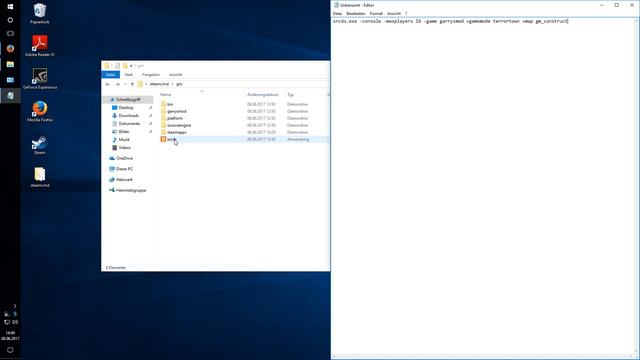This screenshot has width=640, height=360.
Task: Sort files by Typ column header
Action: point(290,95)
